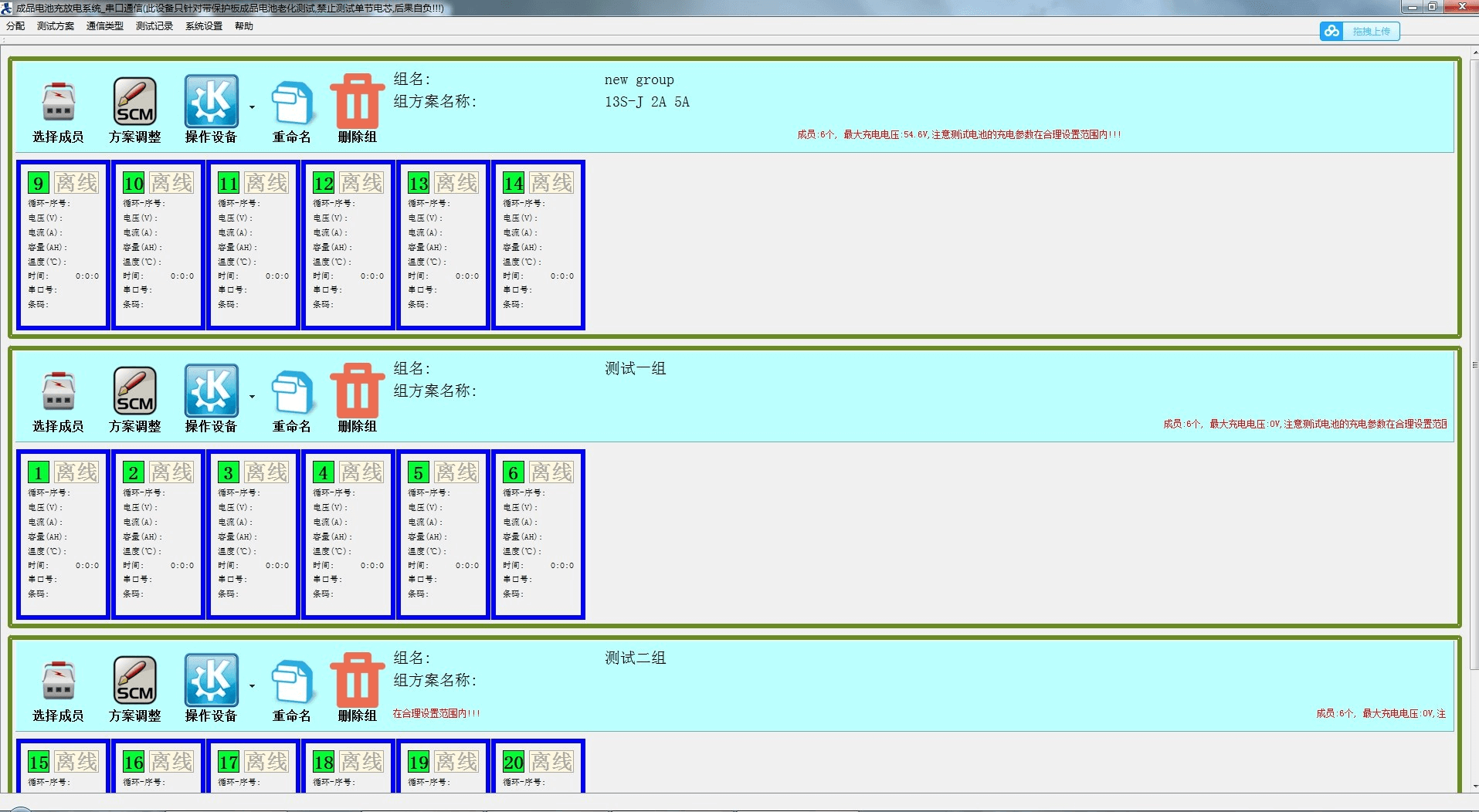
Task: Expand 操作设备 dropdown arrow in 测试一组
Action: point(252,397)
